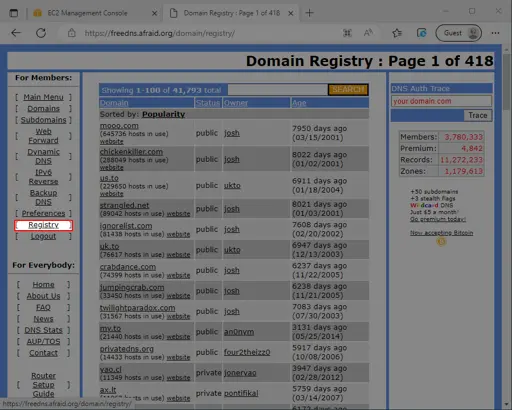This screenshot has height=410, width=512.
Task: Click owner jonervao link
Action: point(240,373)
